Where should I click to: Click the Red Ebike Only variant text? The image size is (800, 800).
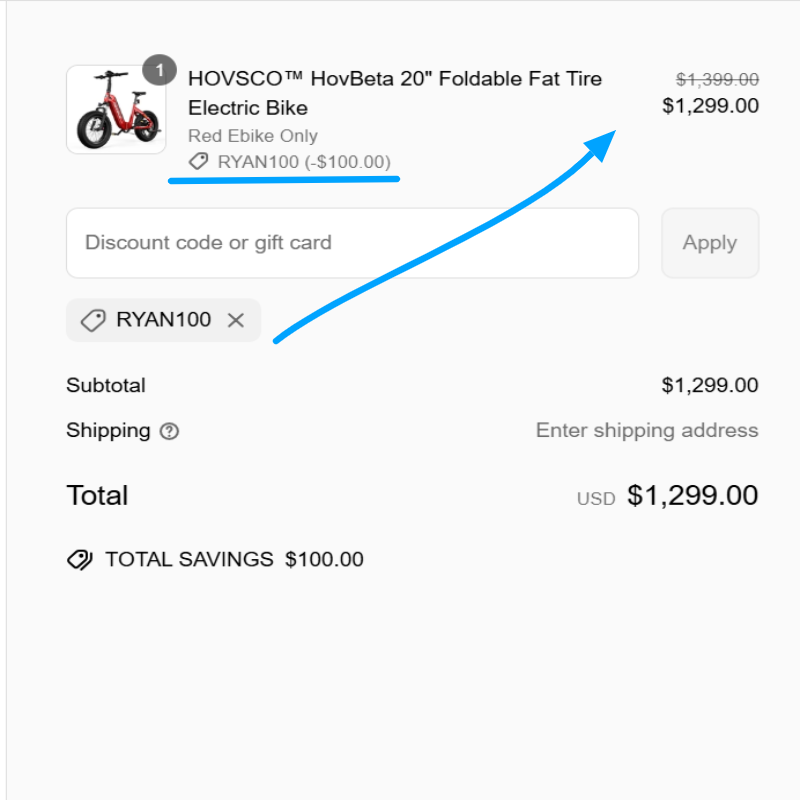pos(253,136)
